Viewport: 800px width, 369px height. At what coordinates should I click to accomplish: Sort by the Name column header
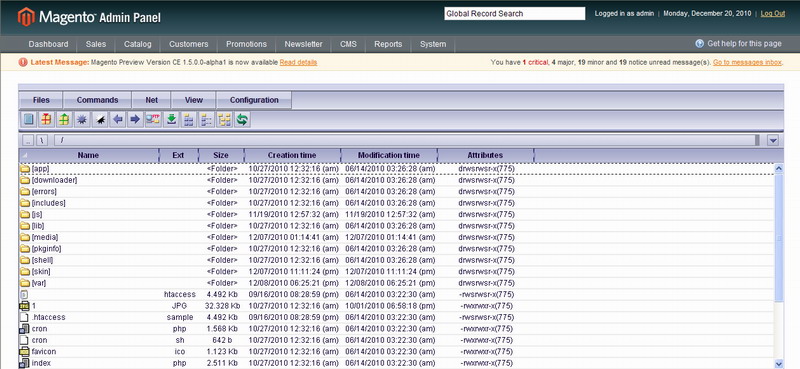tap(89, 155)
